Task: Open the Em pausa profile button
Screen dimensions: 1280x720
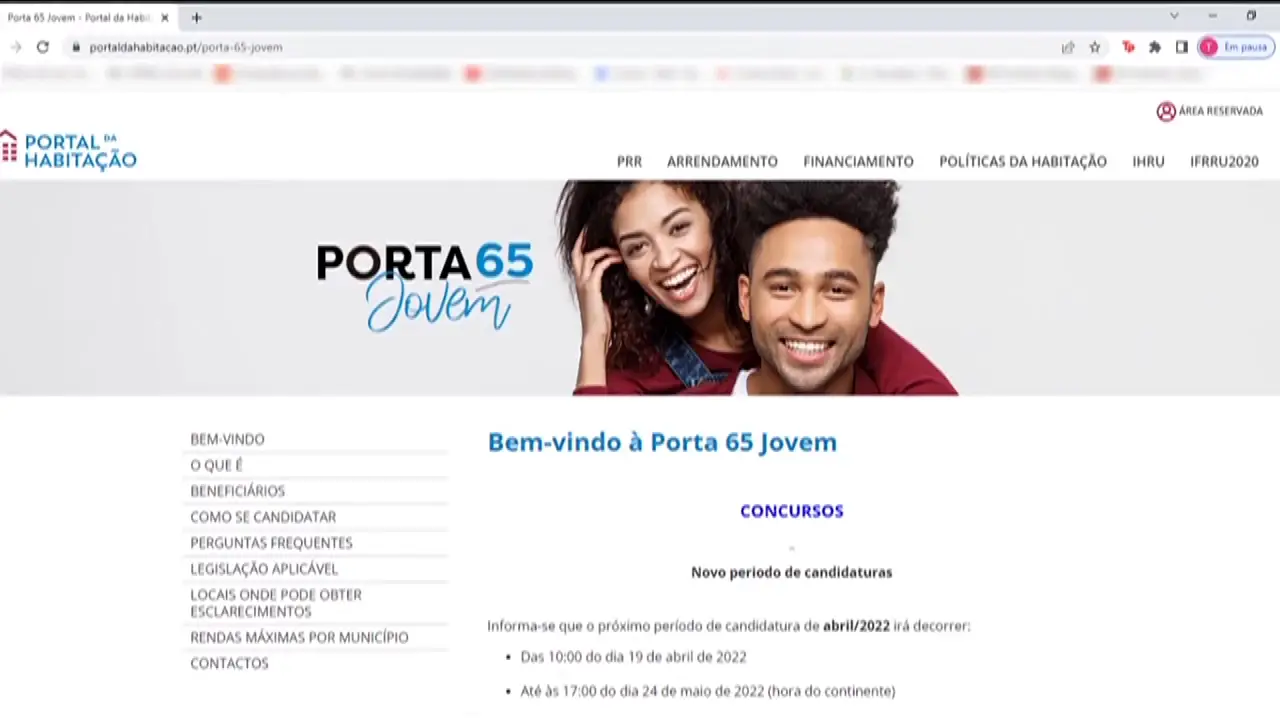Action: (x=1236, y=47)
